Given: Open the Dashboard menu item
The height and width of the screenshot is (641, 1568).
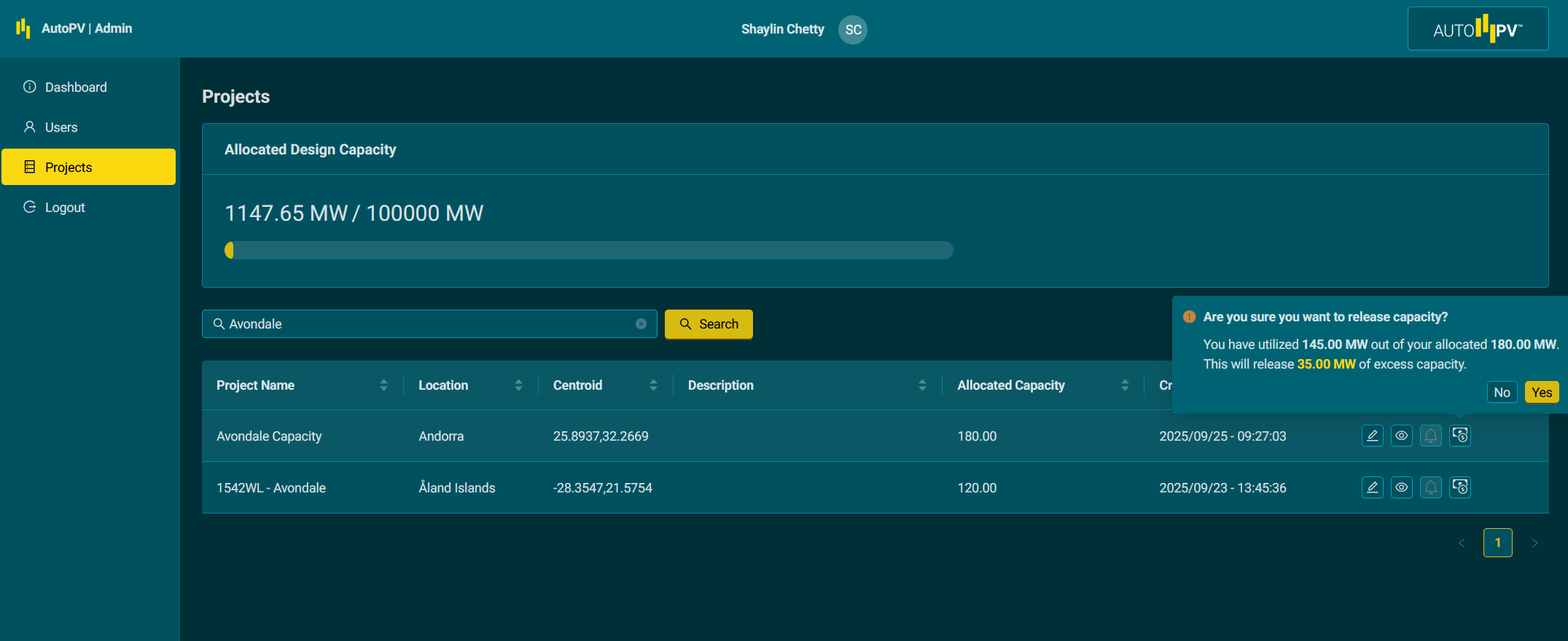Looking at the screenshot, I should (76, 87).
